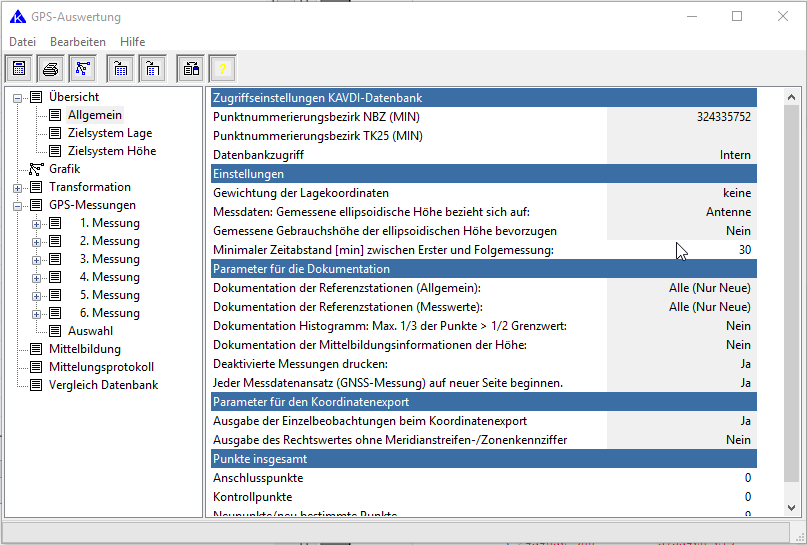Screen dimensions: 807x545
Task: Click the Grafik network icon in the tree
Action: point(36,169)
